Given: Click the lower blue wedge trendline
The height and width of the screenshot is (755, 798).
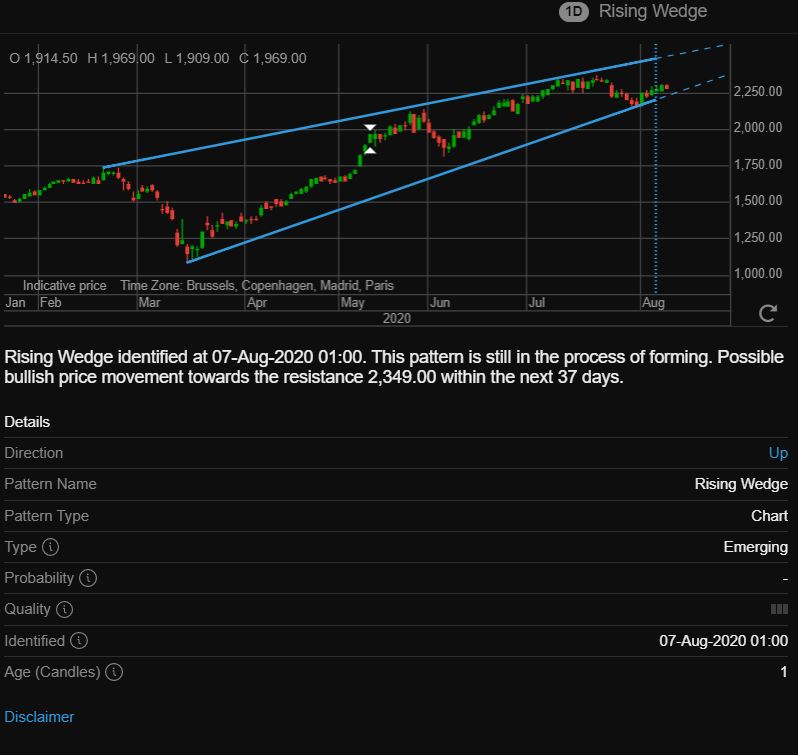Looking at the screenshot, I should (x=421, y=181).
